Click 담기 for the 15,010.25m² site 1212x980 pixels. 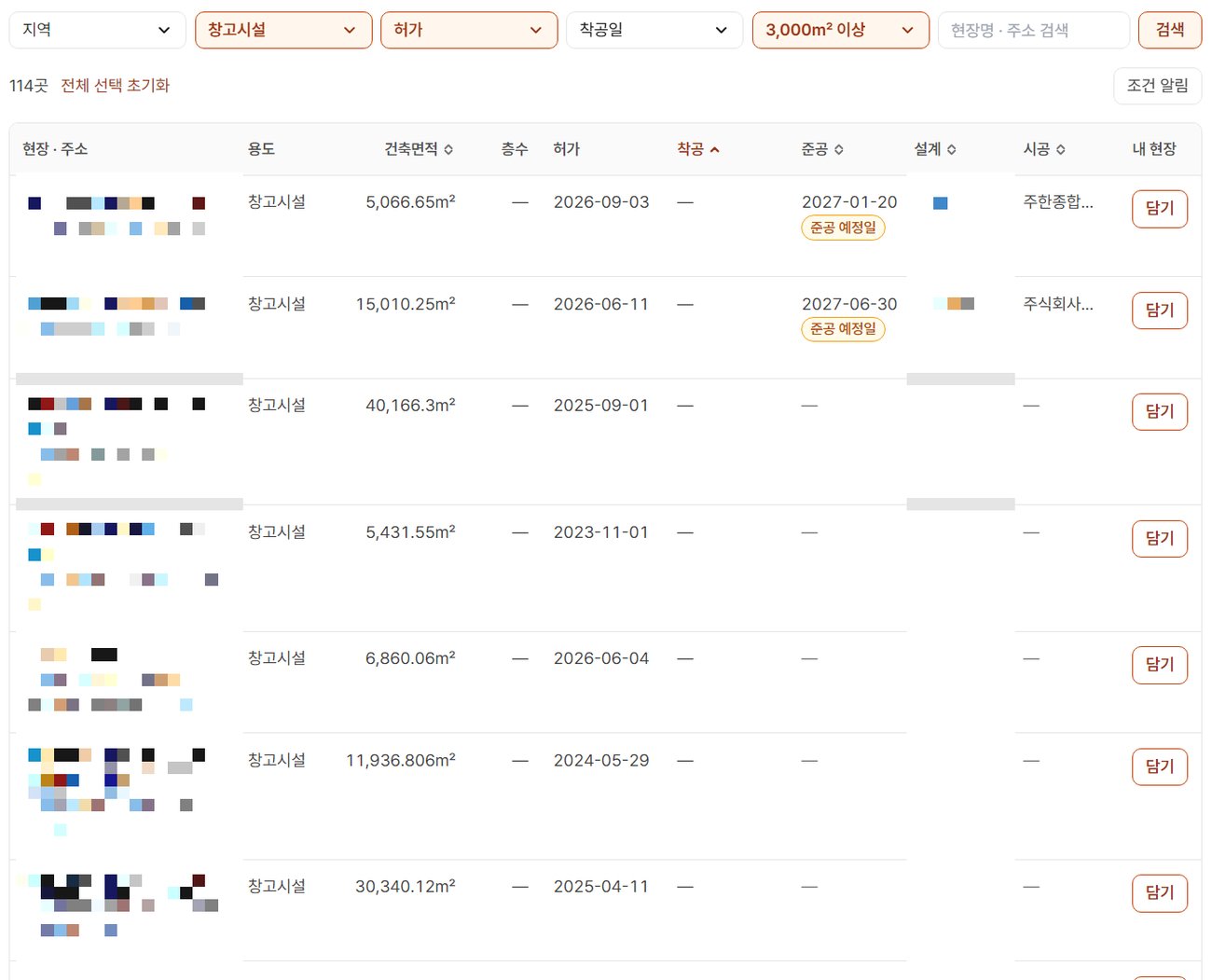(x=1160, y=311)
